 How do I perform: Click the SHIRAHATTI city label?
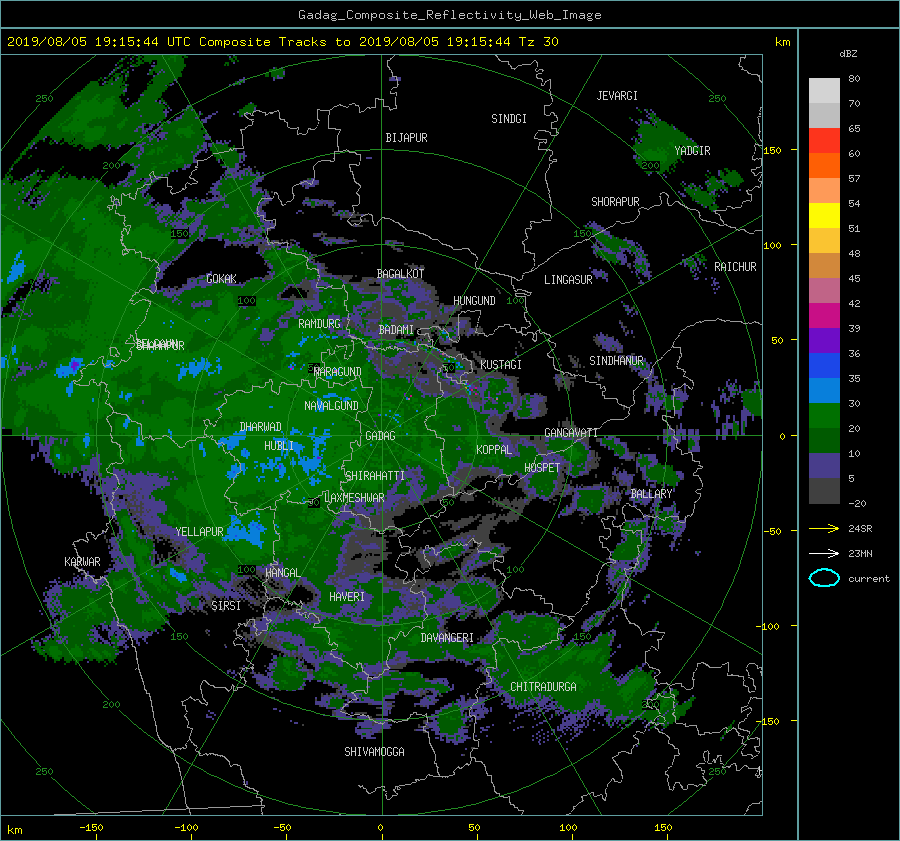click(x=375, y=476)
